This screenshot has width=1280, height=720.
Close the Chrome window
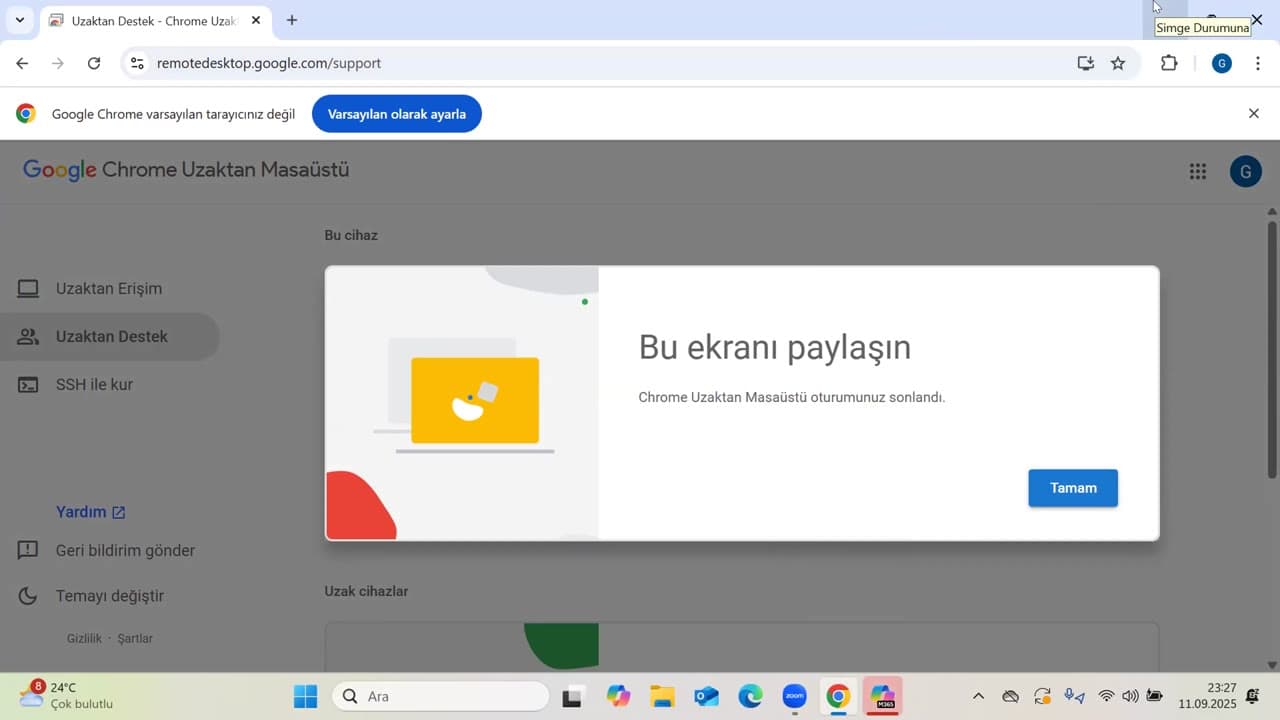1257,20
